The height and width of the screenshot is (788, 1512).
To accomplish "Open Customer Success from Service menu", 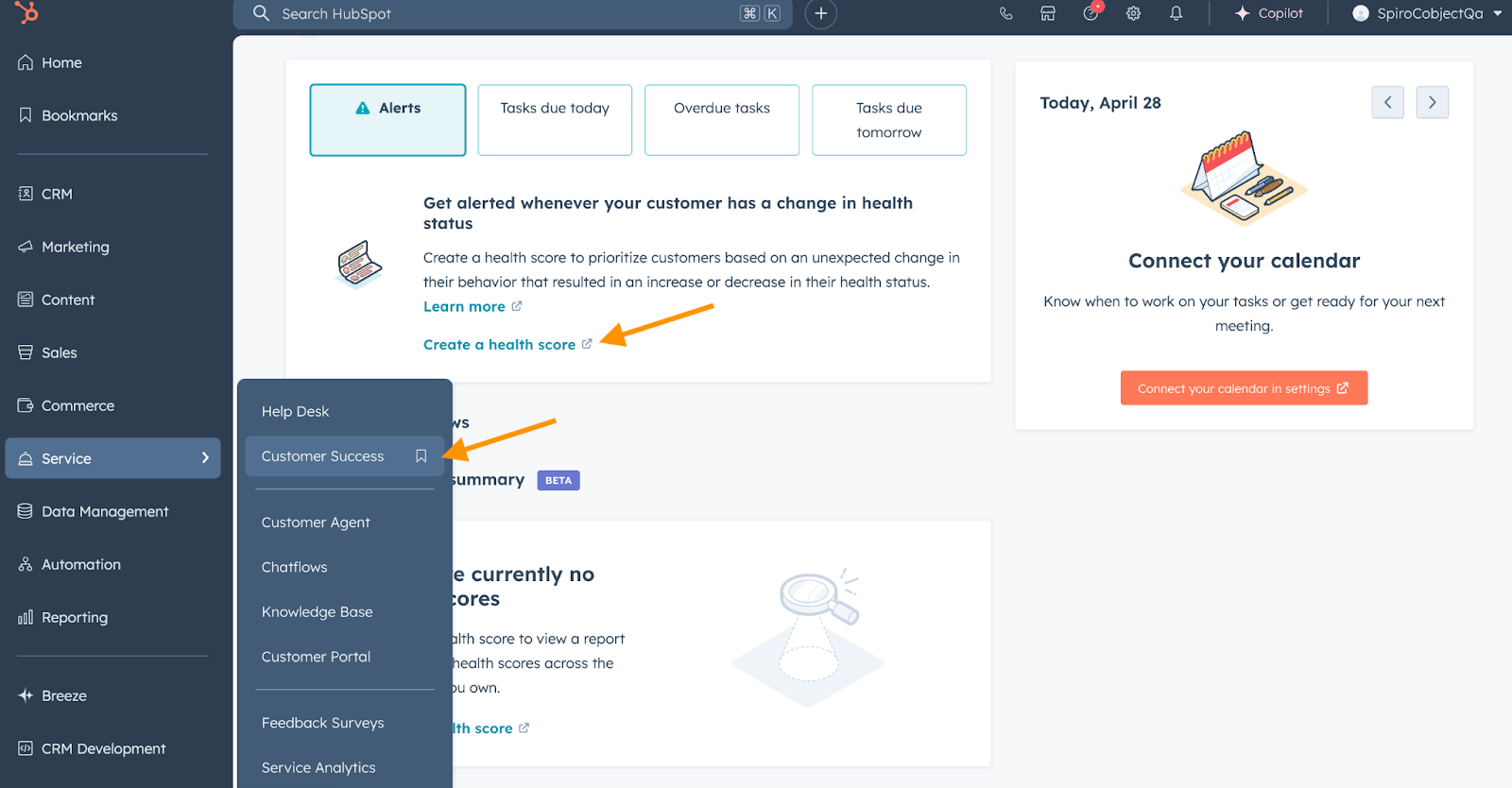I will coord(322,456).
